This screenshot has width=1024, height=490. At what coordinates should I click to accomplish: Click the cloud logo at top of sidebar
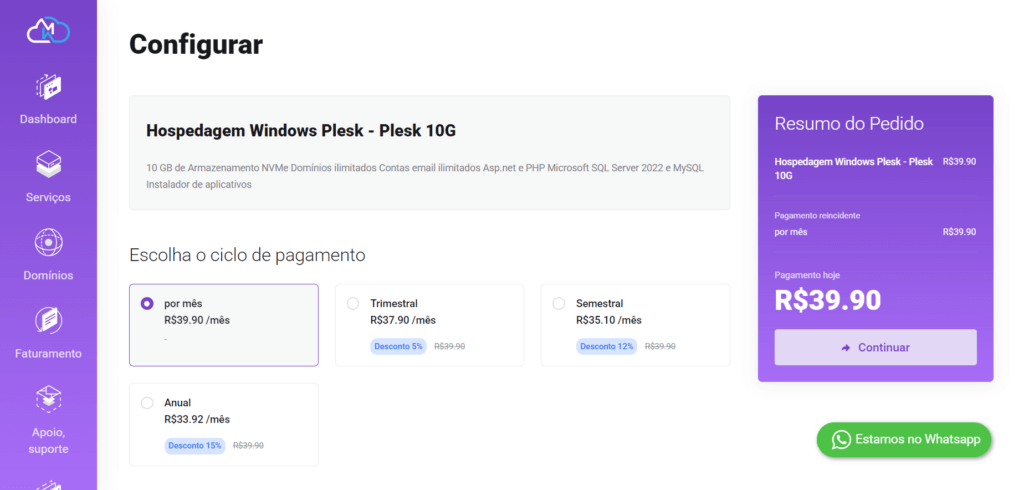point(48,30)
